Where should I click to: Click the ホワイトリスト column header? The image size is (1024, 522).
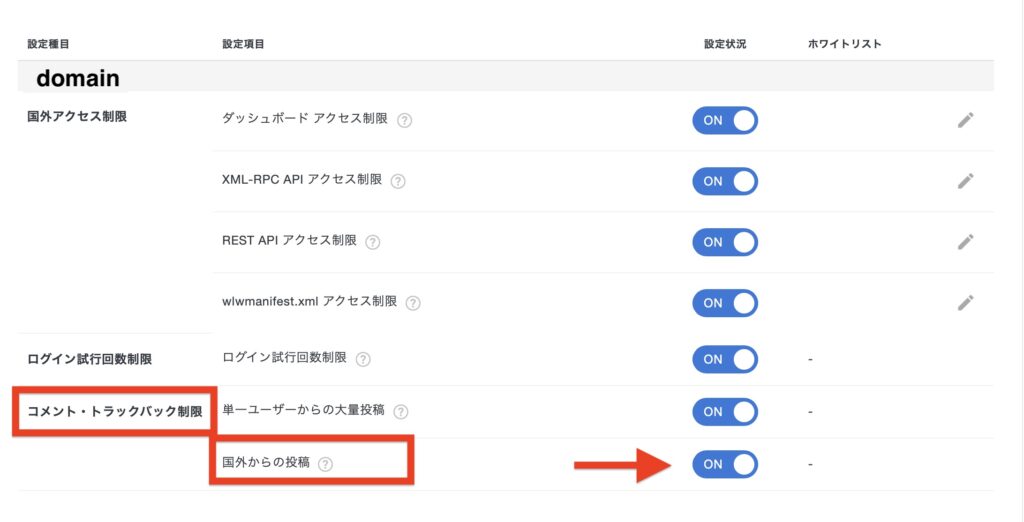click(844, 44)
